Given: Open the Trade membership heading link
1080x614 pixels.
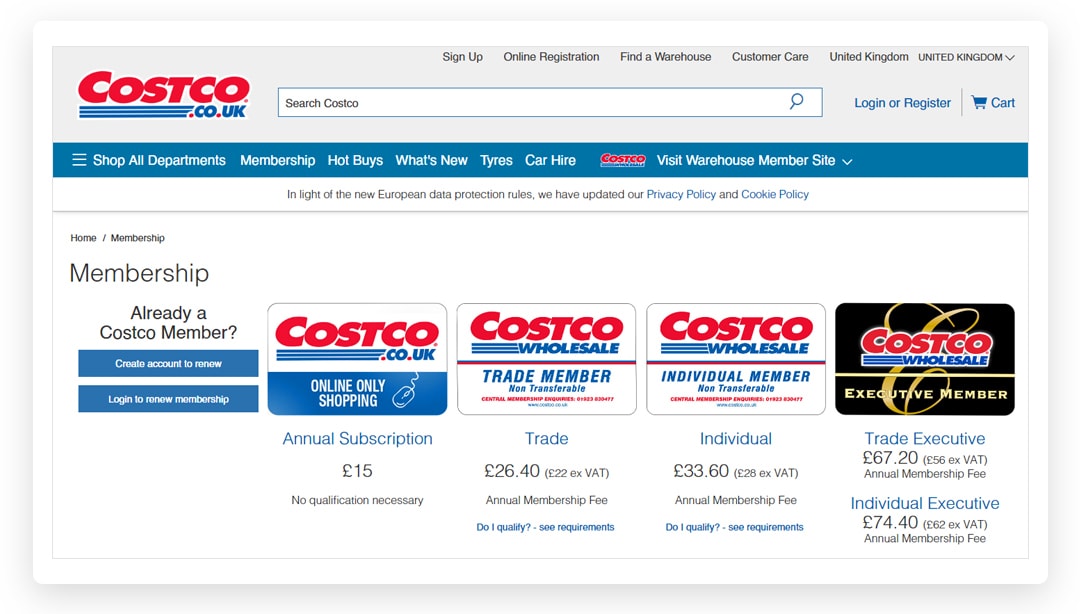Looking at the screenshot, I should 546,438.
